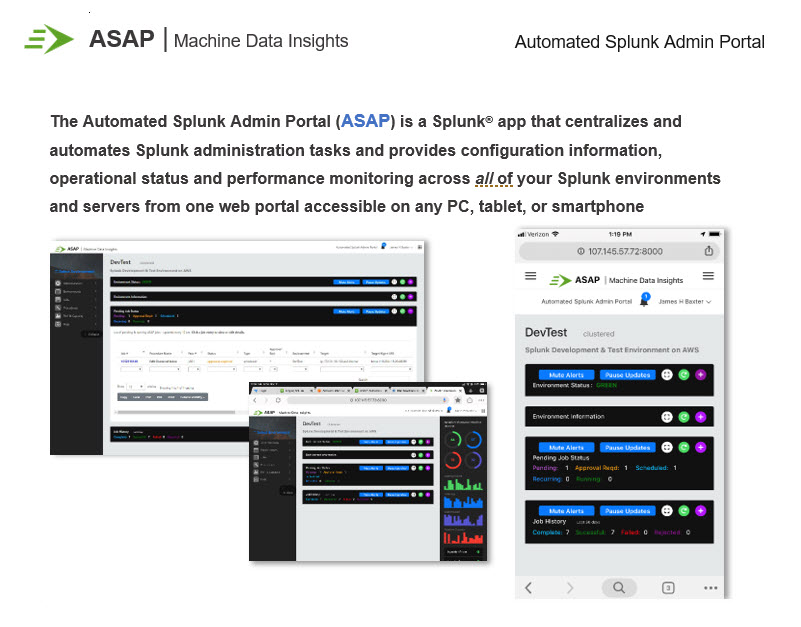Screen dimensions: 801x627
Task: Toggle Mute Alerts in phone Job History panel
Action: pyautogui.click(x=566, y=511)
